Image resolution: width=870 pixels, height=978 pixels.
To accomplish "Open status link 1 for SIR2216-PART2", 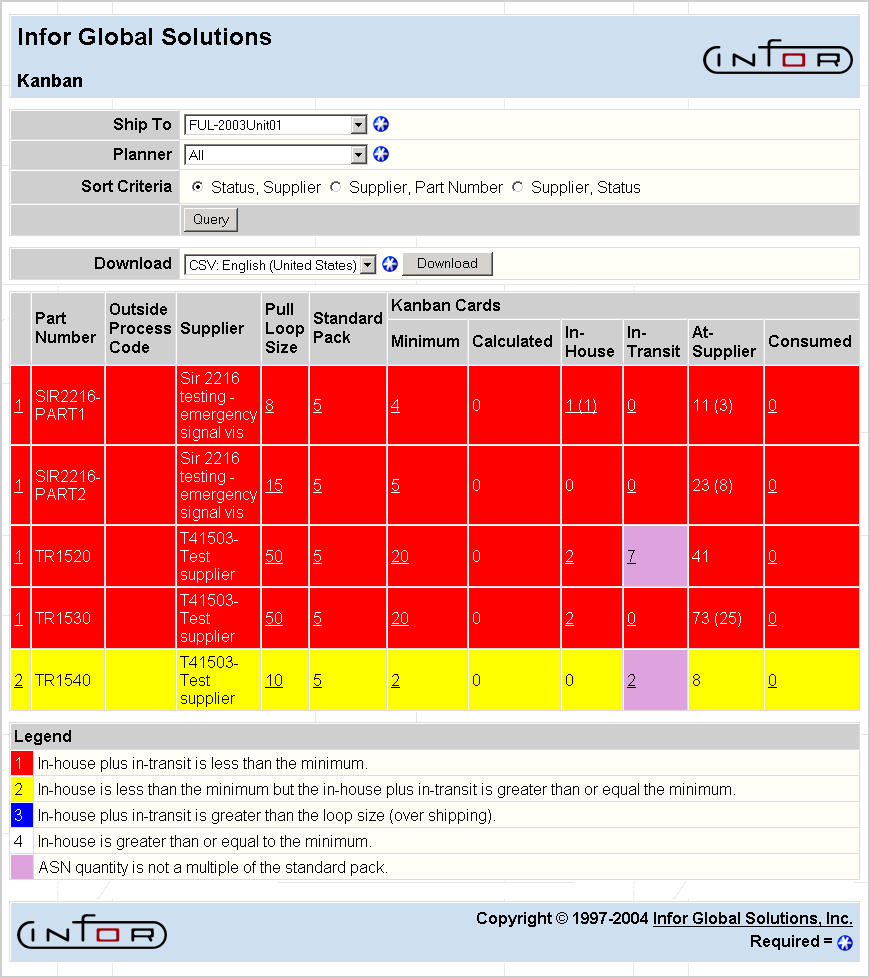I will [x=19, y=485].
